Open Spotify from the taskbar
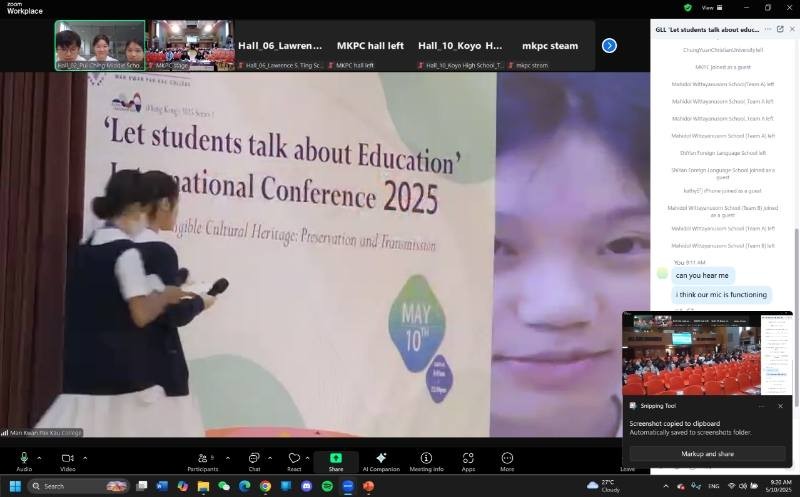800x497 pixels. click(x=327, y=486)
